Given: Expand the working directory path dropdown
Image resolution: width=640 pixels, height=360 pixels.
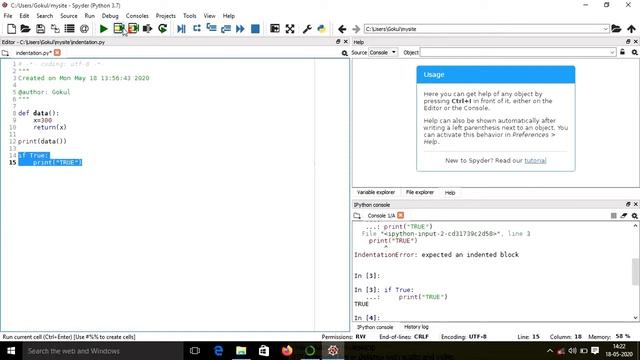Looking at the screenshot, I should coord(606,29).
